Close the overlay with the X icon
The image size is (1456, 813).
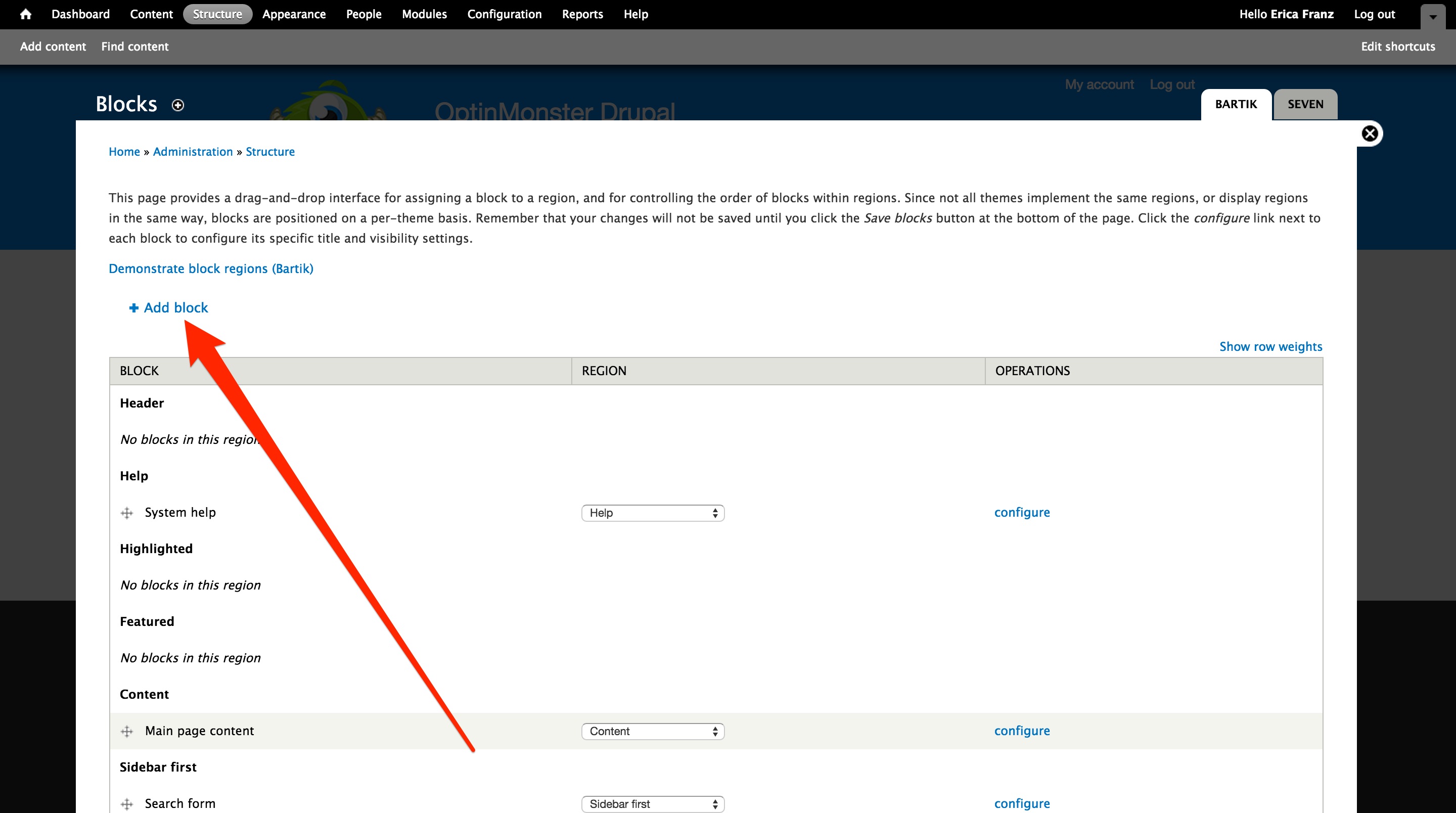tap(1370, 134)
